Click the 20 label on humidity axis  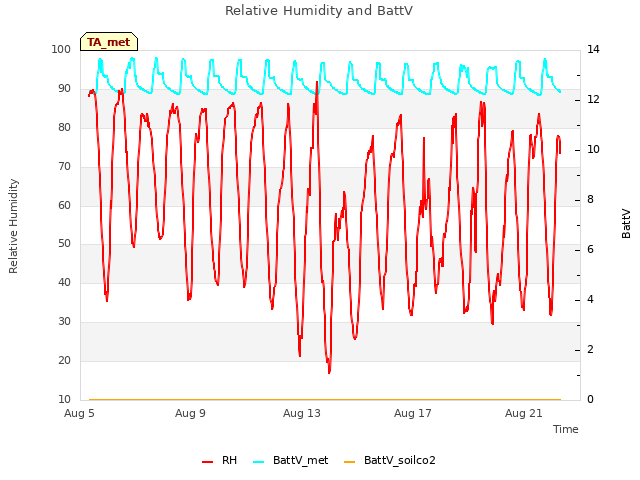[64, 360]
